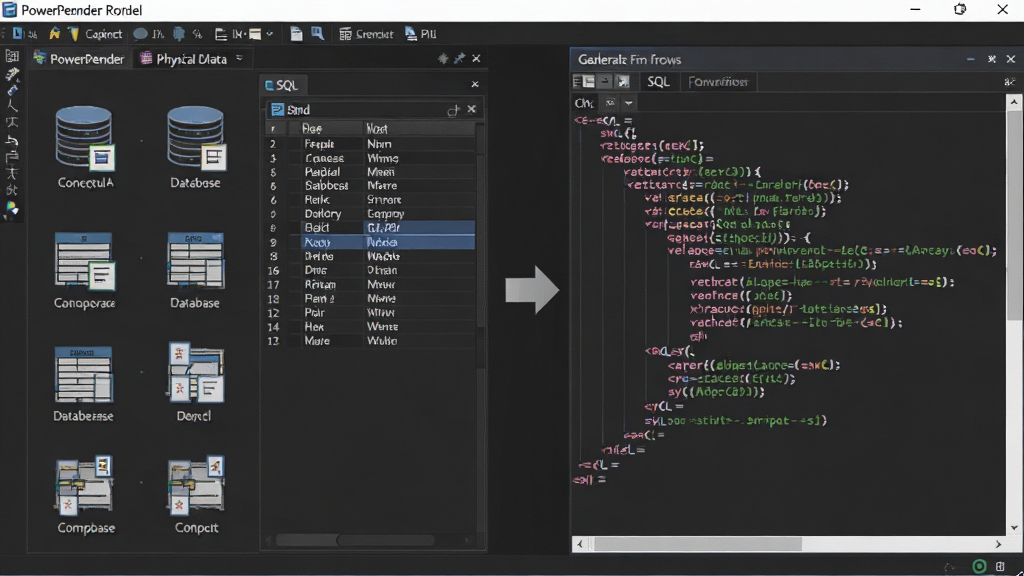Viewport: 1024px width, 576px height.
Task: Switch to the PowerPender tab
Action: 79,59
